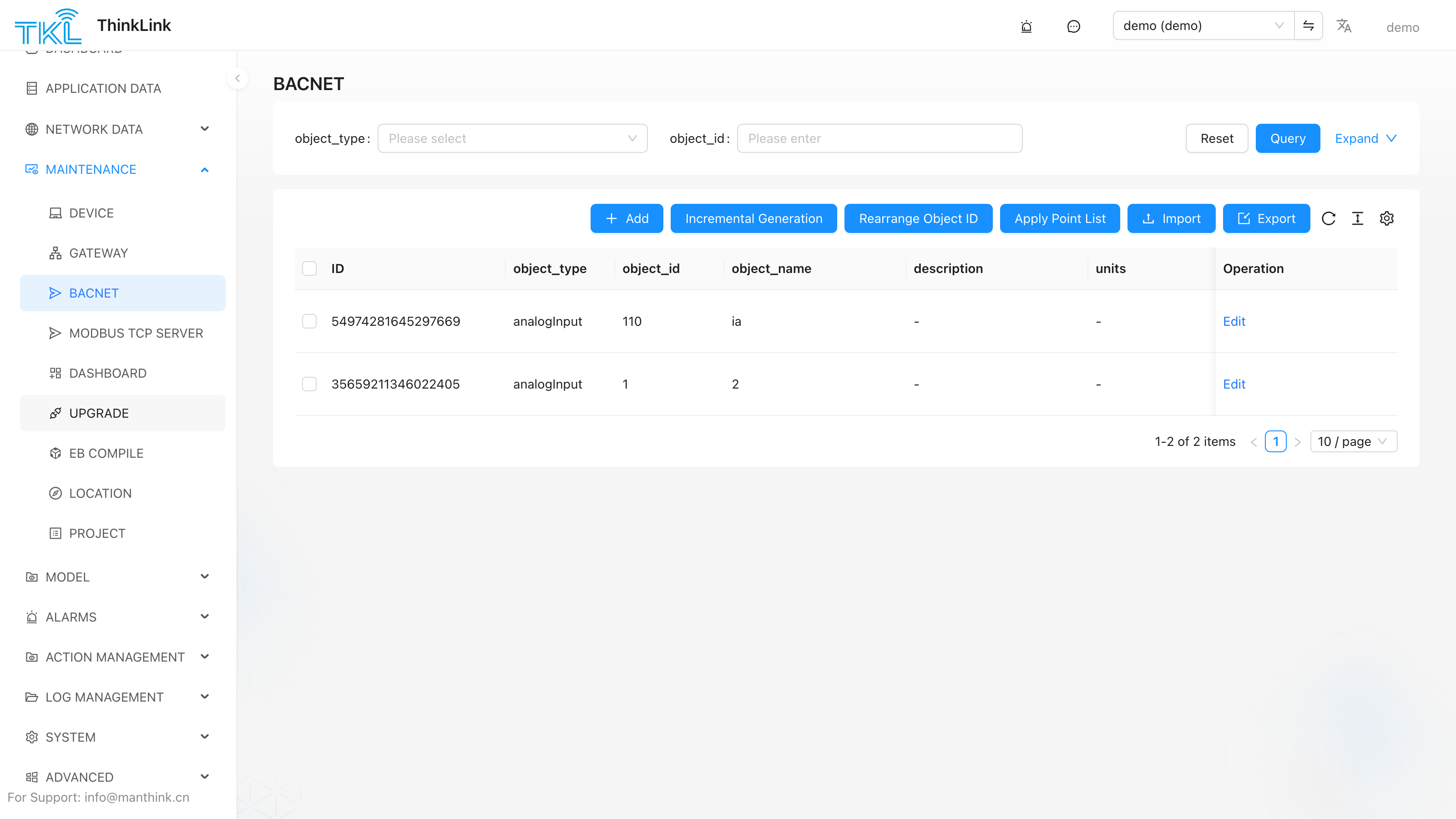Toggle the select-all checkbox in table header
The image size is (1456, 819).
(x=309, y=268)
